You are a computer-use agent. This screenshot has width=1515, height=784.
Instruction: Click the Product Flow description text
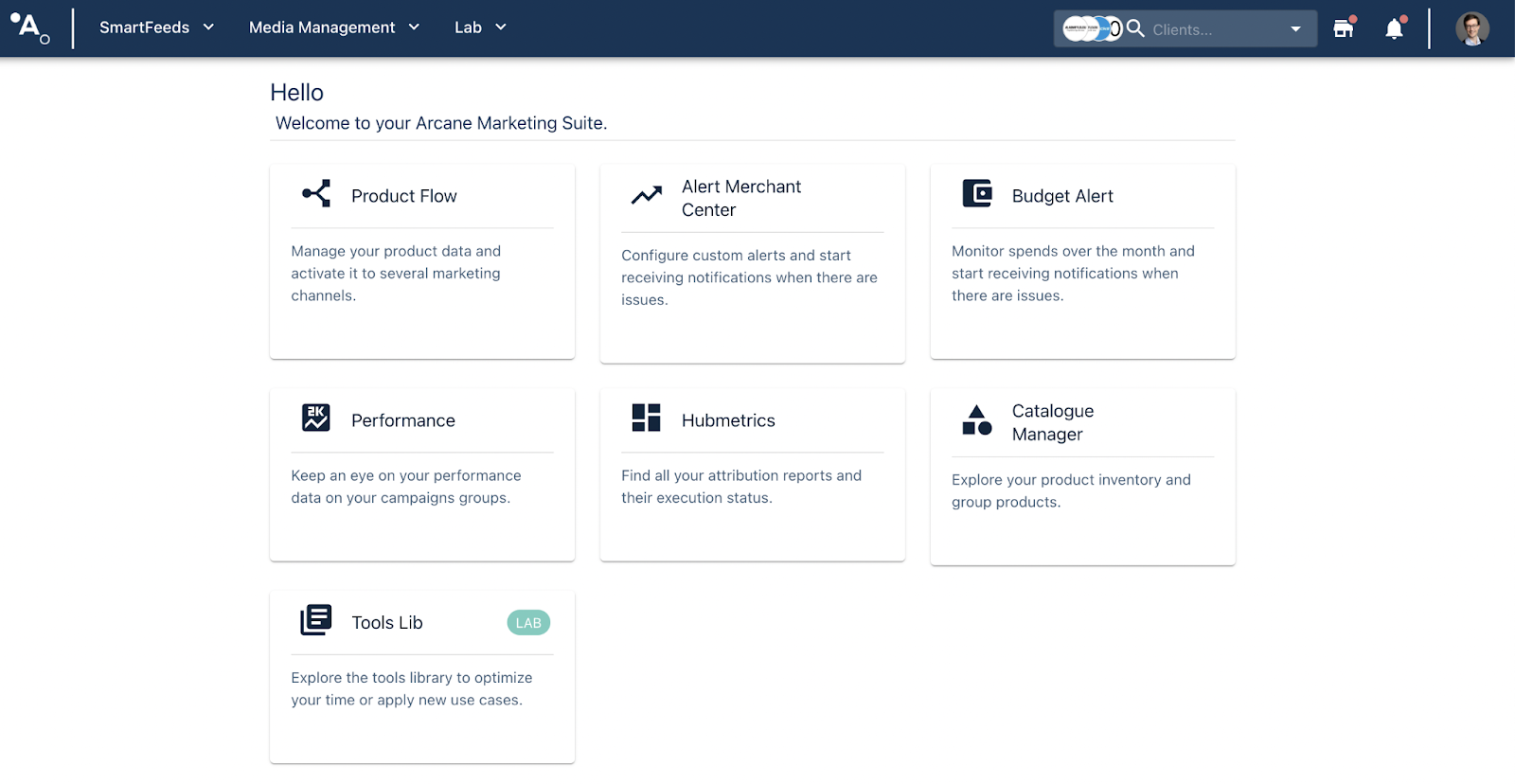point(396,274)
